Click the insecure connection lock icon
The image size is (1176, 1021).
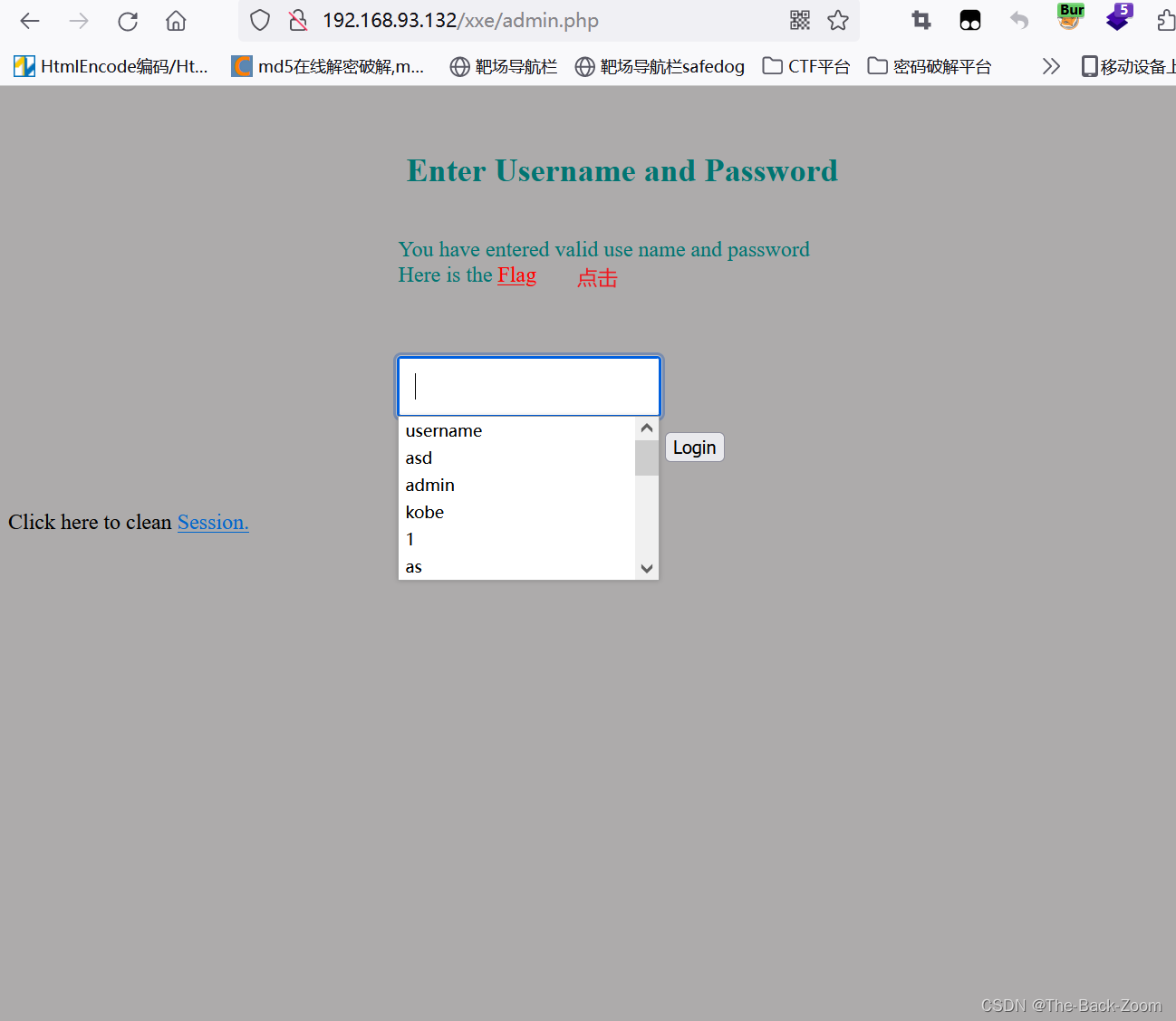(298, 20)
